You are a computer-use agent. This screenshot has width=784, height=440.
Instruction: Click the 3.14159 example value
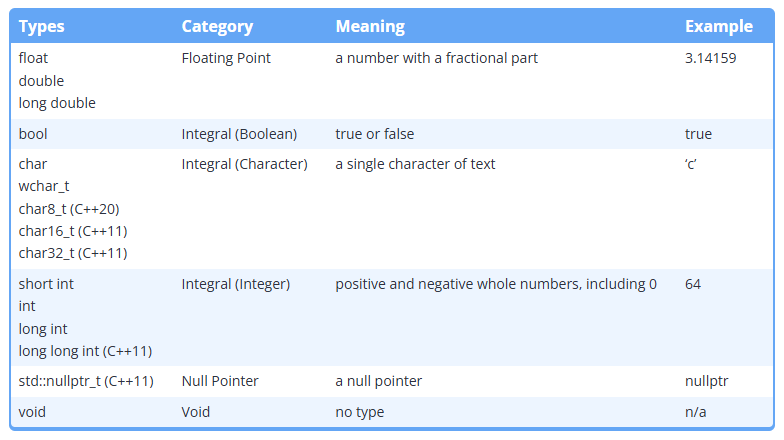tap(710, 58)
